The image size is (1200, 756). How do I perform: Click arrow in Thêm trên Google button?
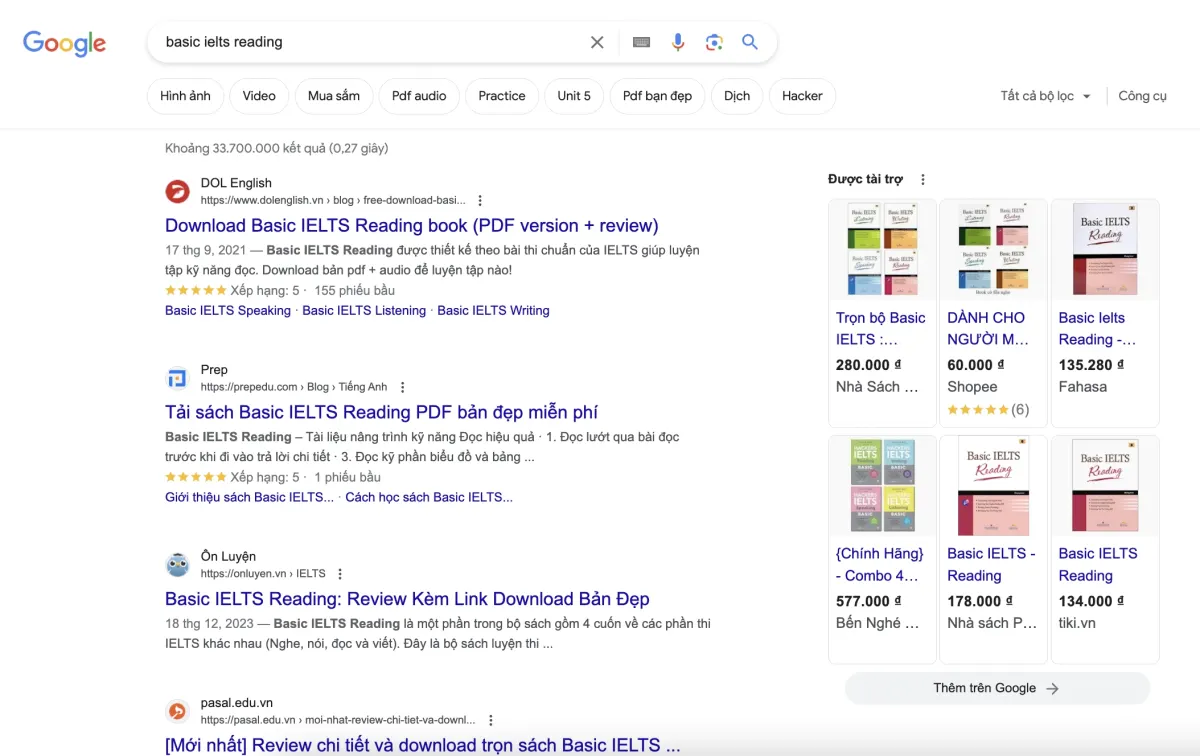tap(1052, 688)
